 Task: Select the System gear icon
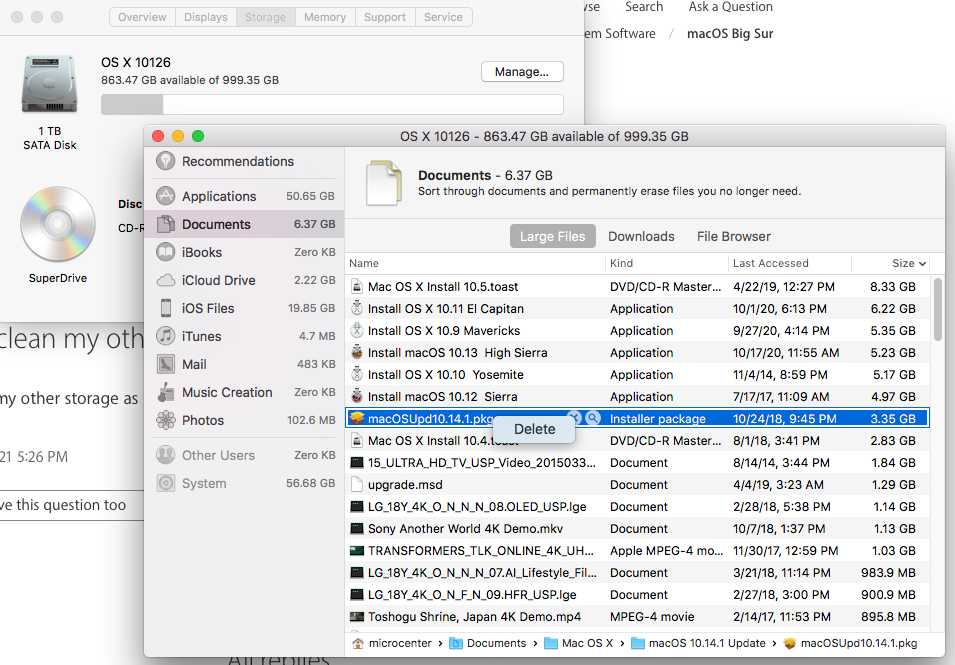coord(166,483)
